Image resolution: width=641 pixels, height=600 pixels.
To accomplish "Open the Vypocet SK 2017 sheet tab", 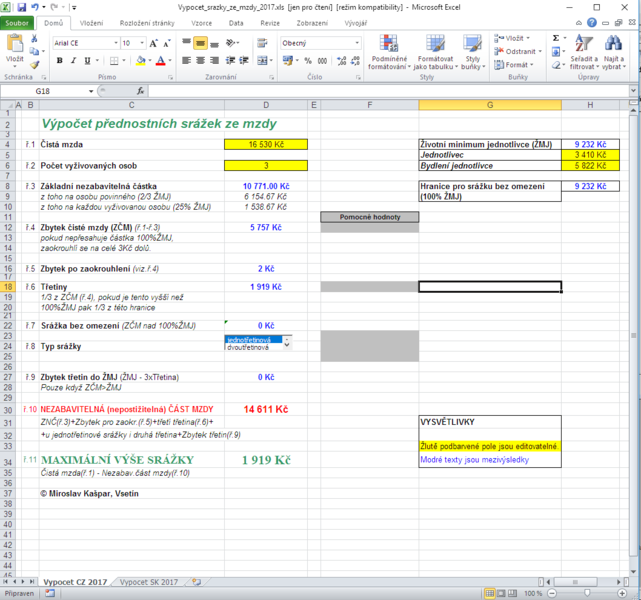I will (x=149, y=582).
